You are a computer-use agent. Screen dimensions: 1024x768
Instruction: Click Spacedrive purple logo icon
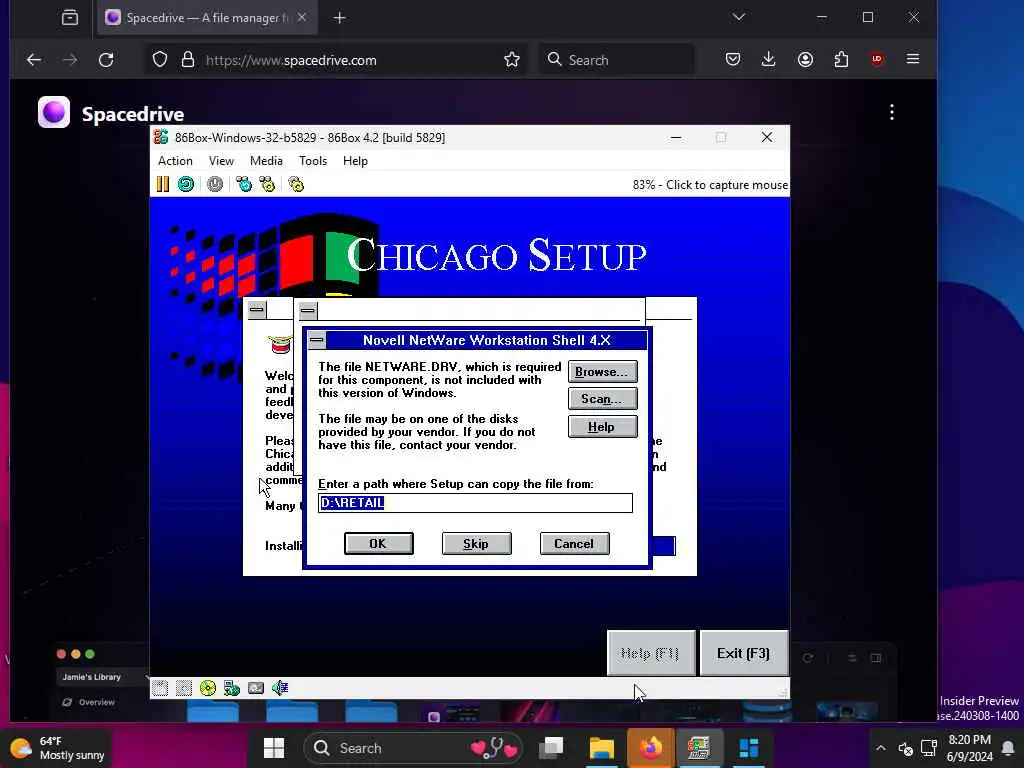pos(54,112)
